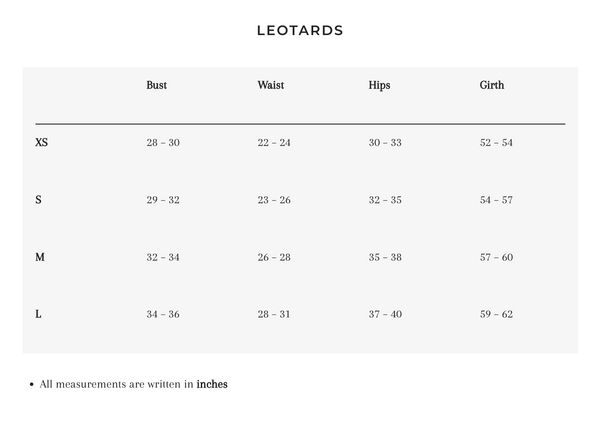Click the Bust column header
Screen dimensions: 600x421
(156, 85)
